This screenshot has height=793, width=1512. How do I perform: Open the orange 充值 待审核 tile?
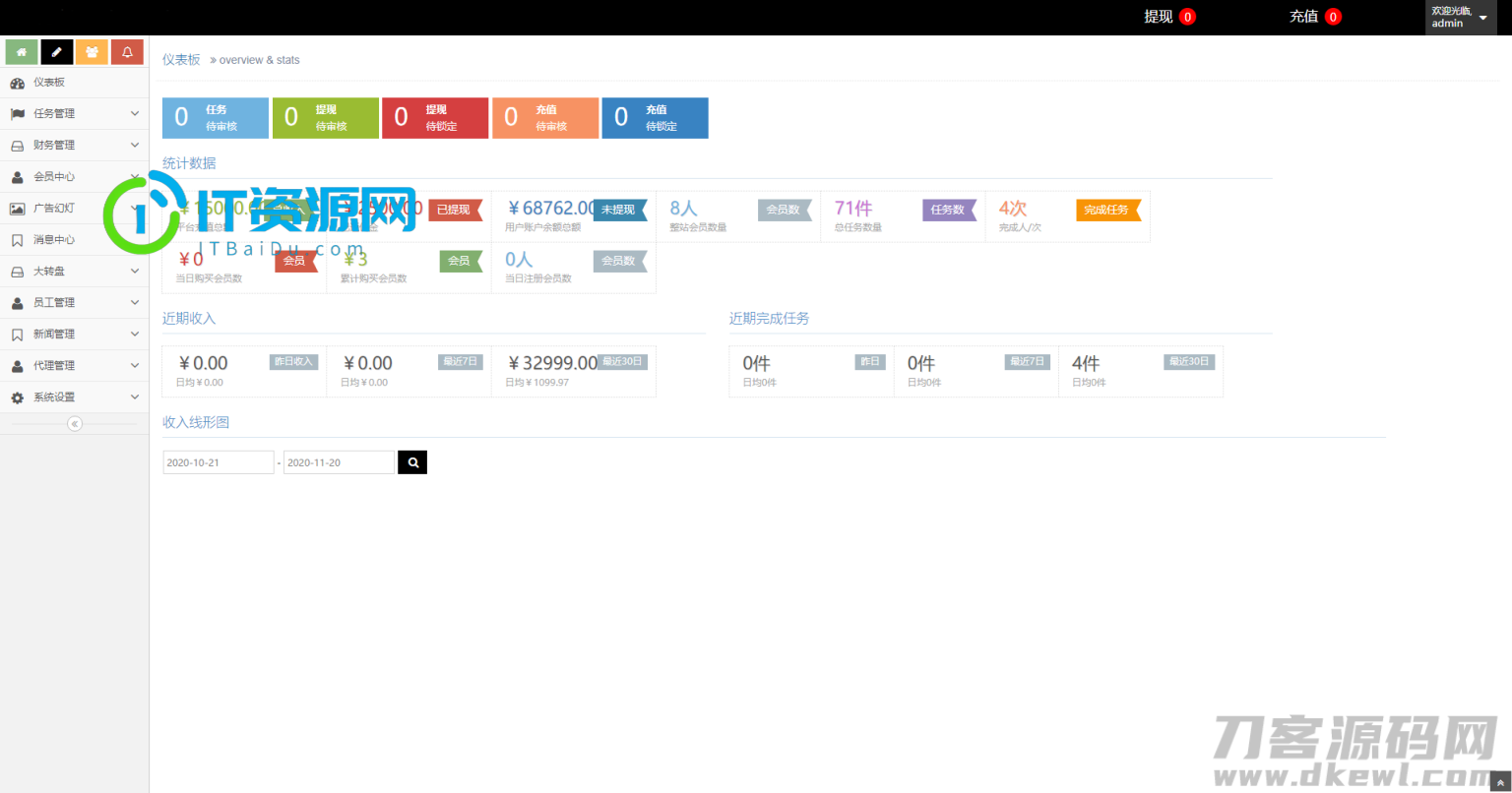click(545, 118)
